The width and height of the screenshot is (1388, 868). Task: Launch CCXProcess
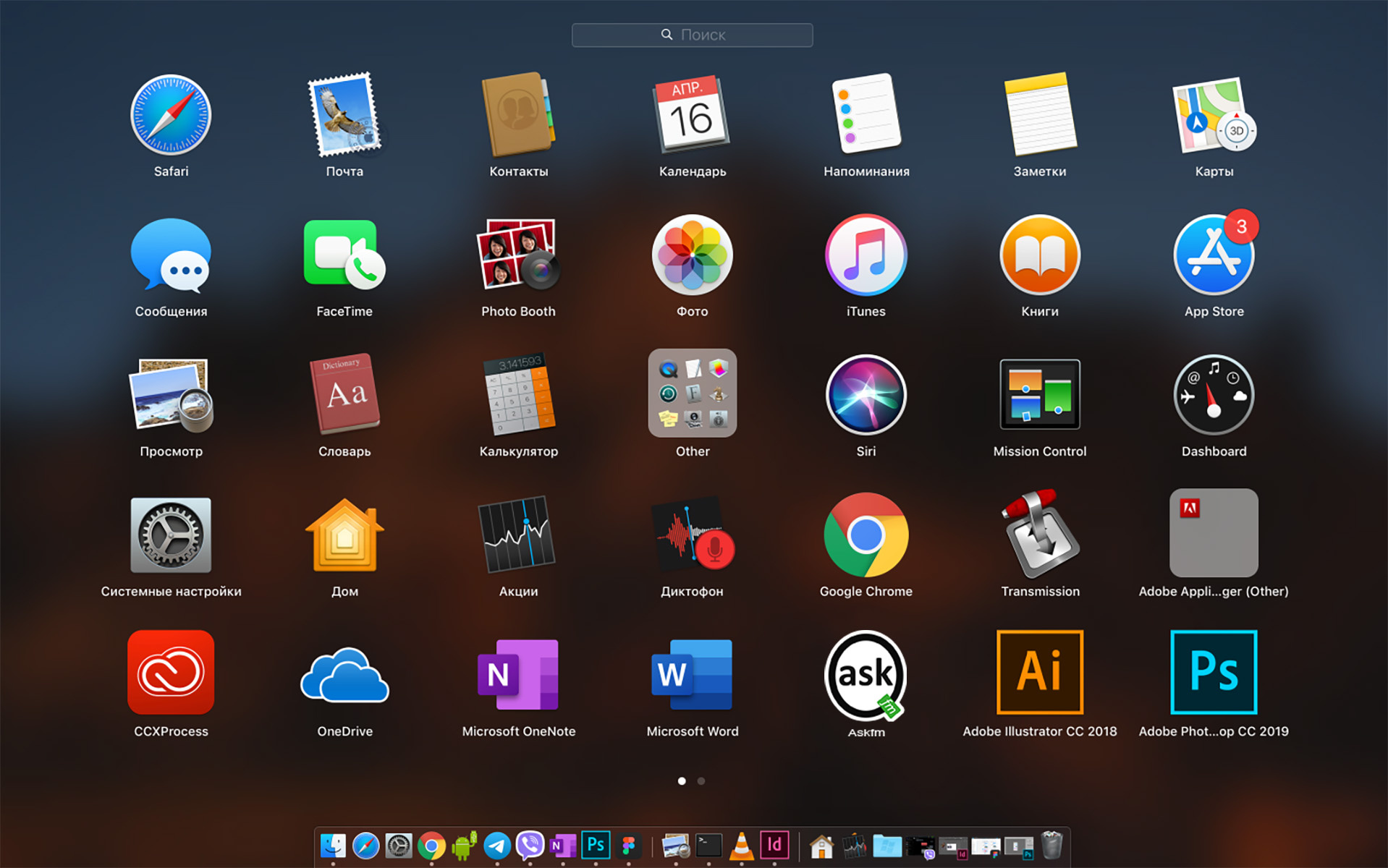[171, 673]
